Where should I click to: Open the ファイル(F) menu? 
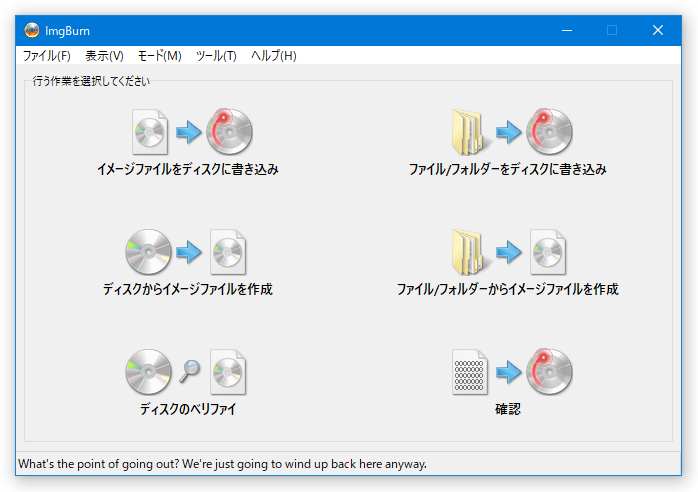tap(46, 56)
